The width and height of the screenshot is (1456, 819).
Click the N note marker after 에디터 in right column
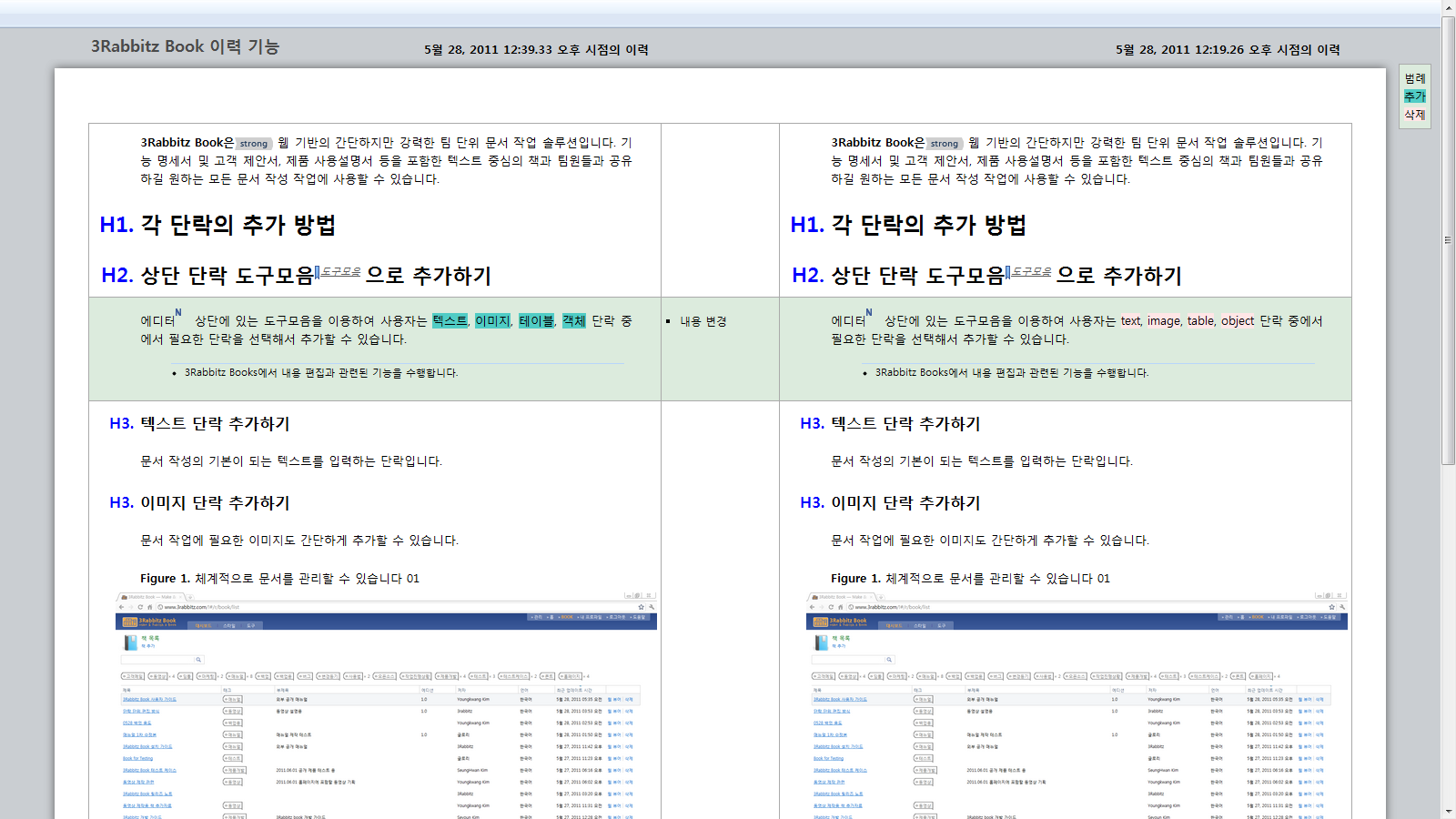point(869,313)
